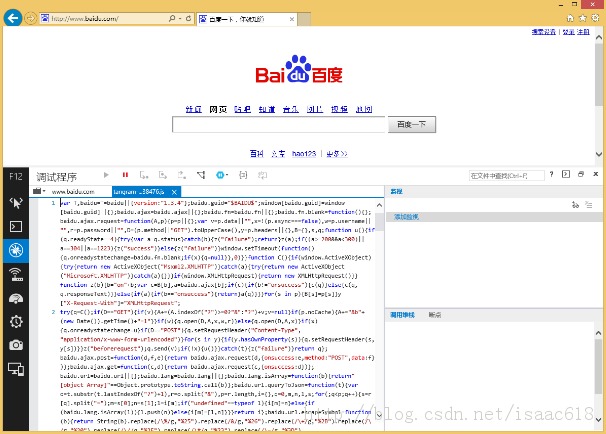Open the DOM Explorer tool in F12 sidebar
The image size is (606, 434).
(16, 203)
